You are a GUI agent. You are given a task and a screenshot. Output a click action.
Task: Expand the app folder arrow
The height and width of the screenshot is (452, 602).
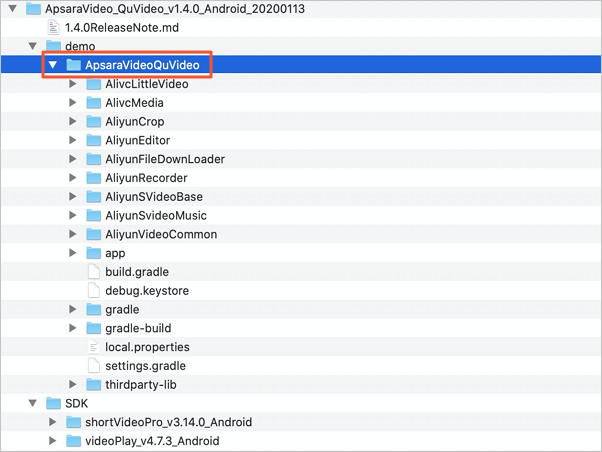73,253
